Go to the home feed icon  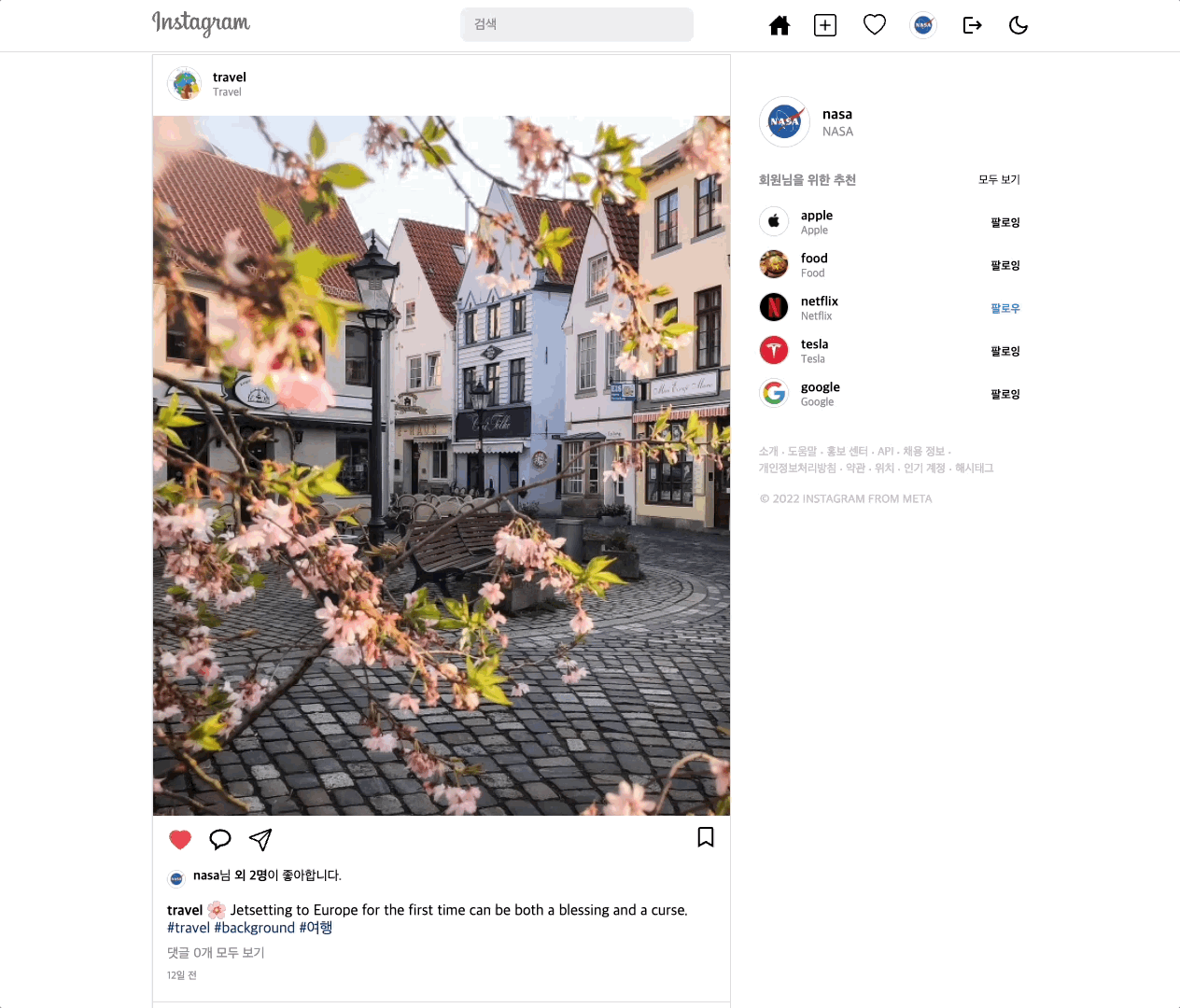780,25
